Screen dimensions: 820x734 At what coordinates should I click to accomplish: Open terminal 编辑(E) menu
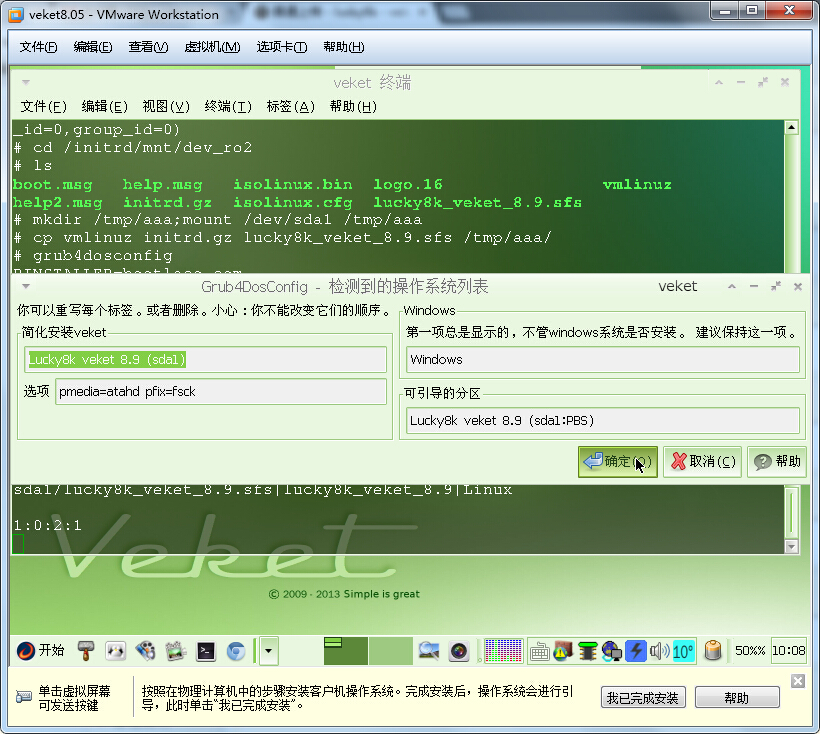[x=105, y=107]
